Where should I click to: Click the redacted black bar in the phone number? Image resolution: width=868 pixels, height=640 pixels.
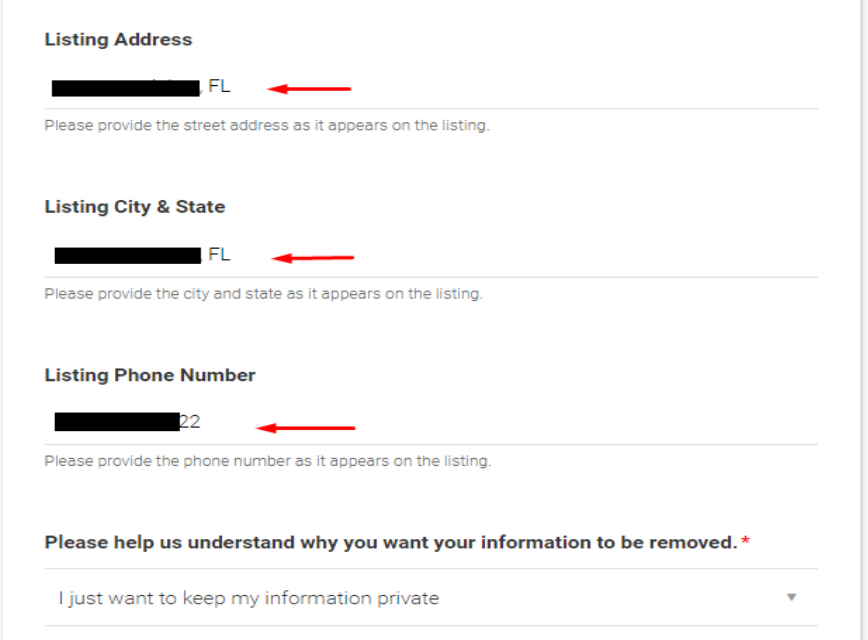(117, 422)
